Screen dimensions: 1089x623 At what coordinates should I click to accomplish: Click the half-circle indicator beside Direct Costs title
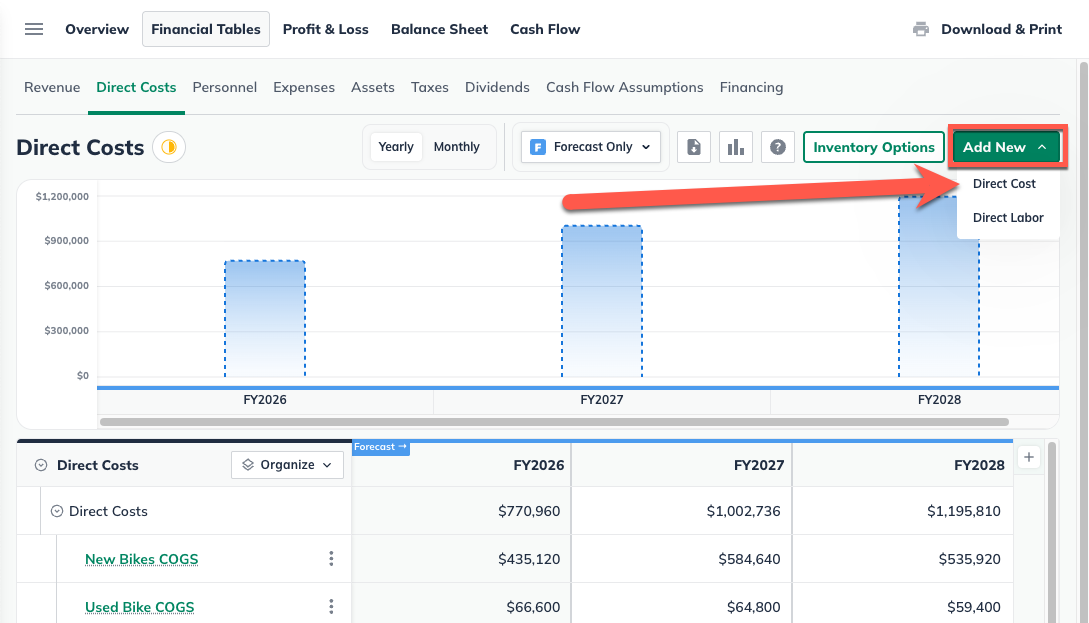point(169,148)
